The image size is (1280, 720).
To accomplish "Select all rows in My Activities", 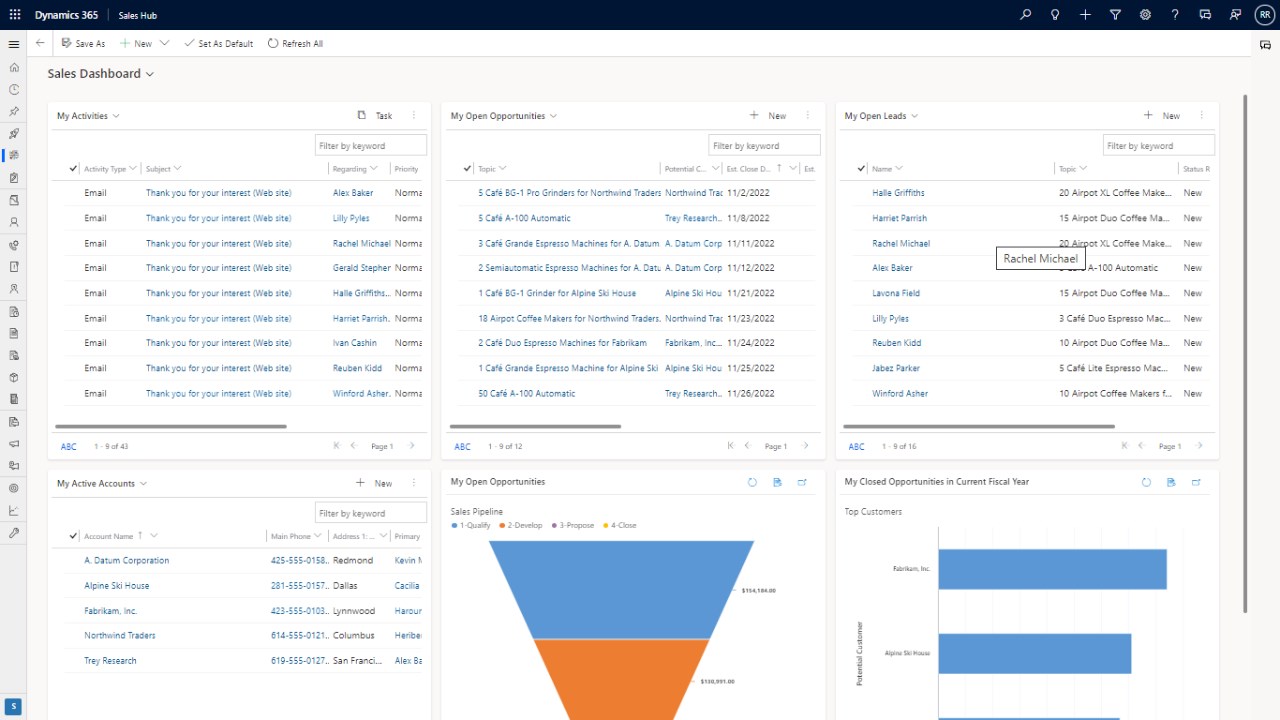I will 73,169.
